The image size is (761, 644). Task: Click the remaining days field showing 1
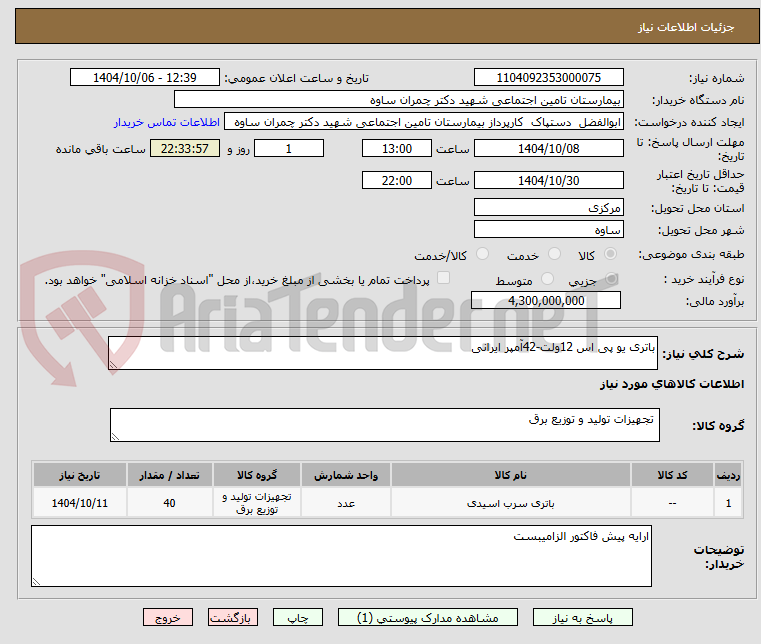click(289, 148)
